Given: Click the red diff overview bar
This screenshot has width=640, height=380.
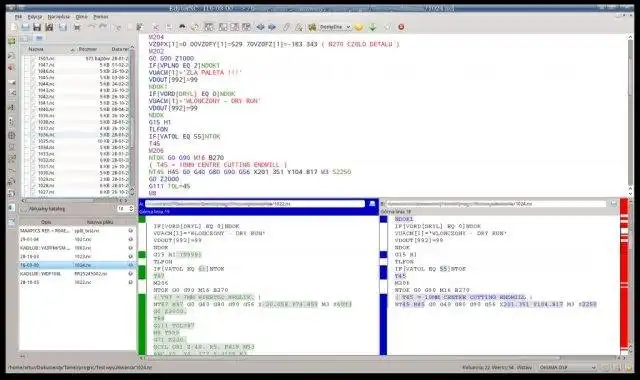Looking at the screenshot, I should tap(624, 276).
